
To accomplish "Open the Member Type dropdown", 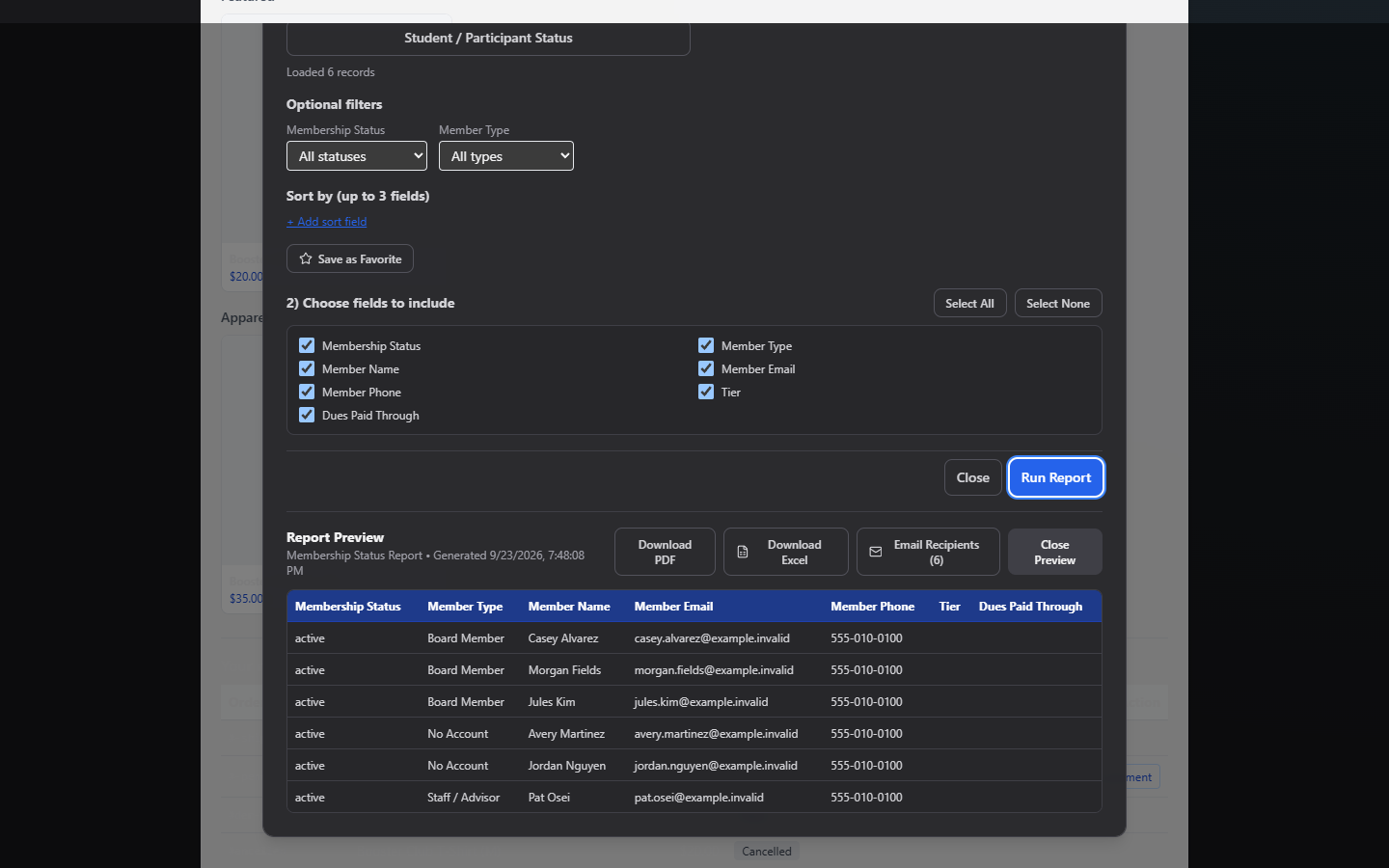I will [506, 156].
